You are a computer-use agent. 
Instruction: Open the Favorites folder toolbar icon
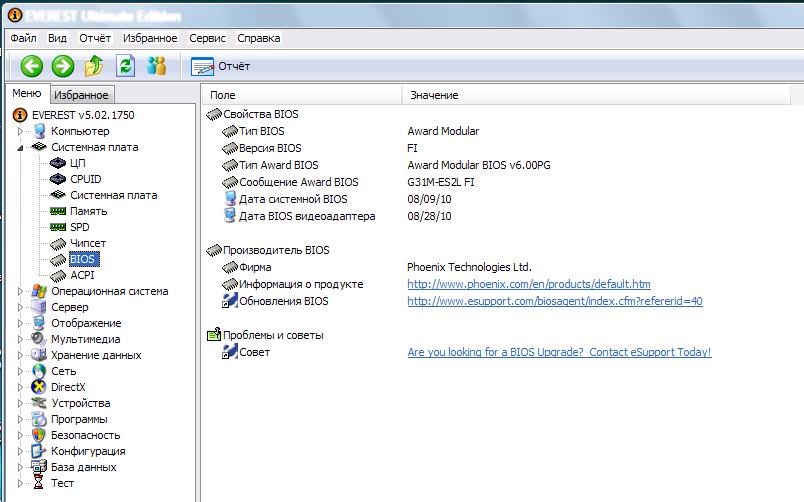[94, 66]
